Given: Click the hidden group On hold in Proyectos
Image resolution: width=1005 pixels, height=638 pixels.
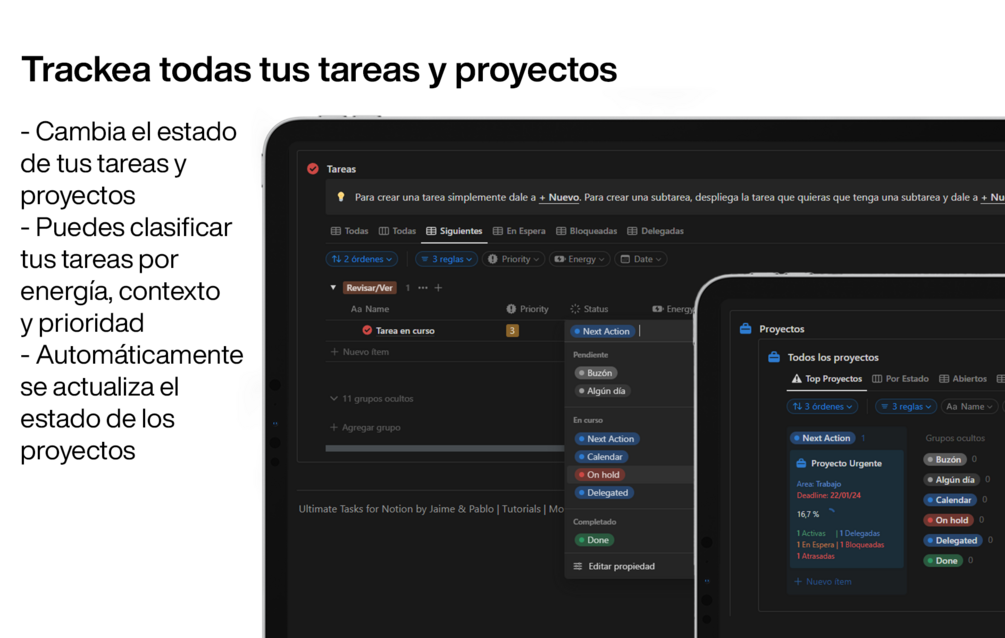Looking at the screenshot, I should click(948, 520).
